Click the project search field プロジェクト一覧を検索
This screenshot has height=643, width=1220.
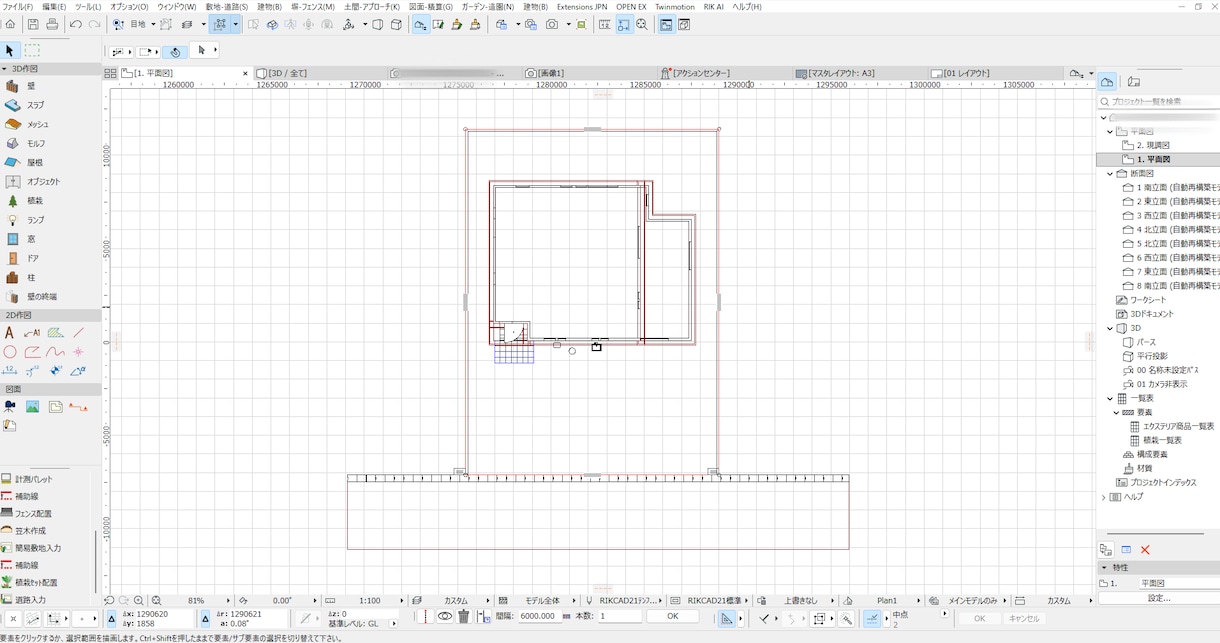(1159, 101)
